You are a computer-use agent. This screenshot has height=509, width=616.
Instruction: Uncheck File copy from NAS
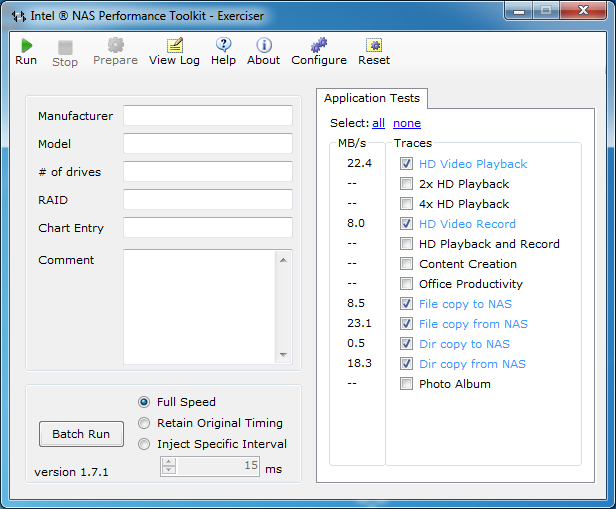click(x=406, y=324)
